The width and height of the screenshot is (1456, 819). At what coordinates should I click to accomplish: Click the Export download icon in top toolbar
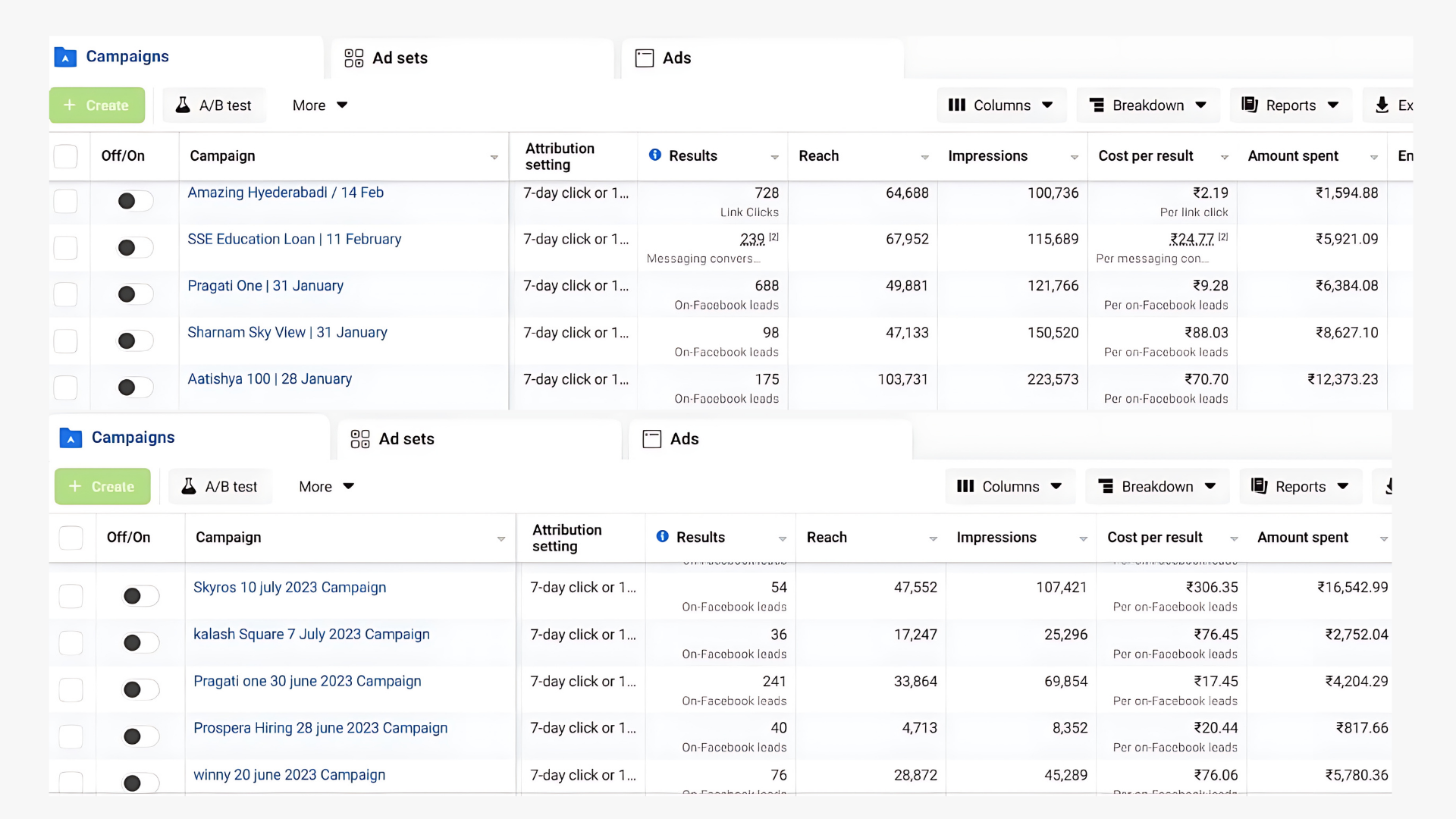click(1382, 105)
